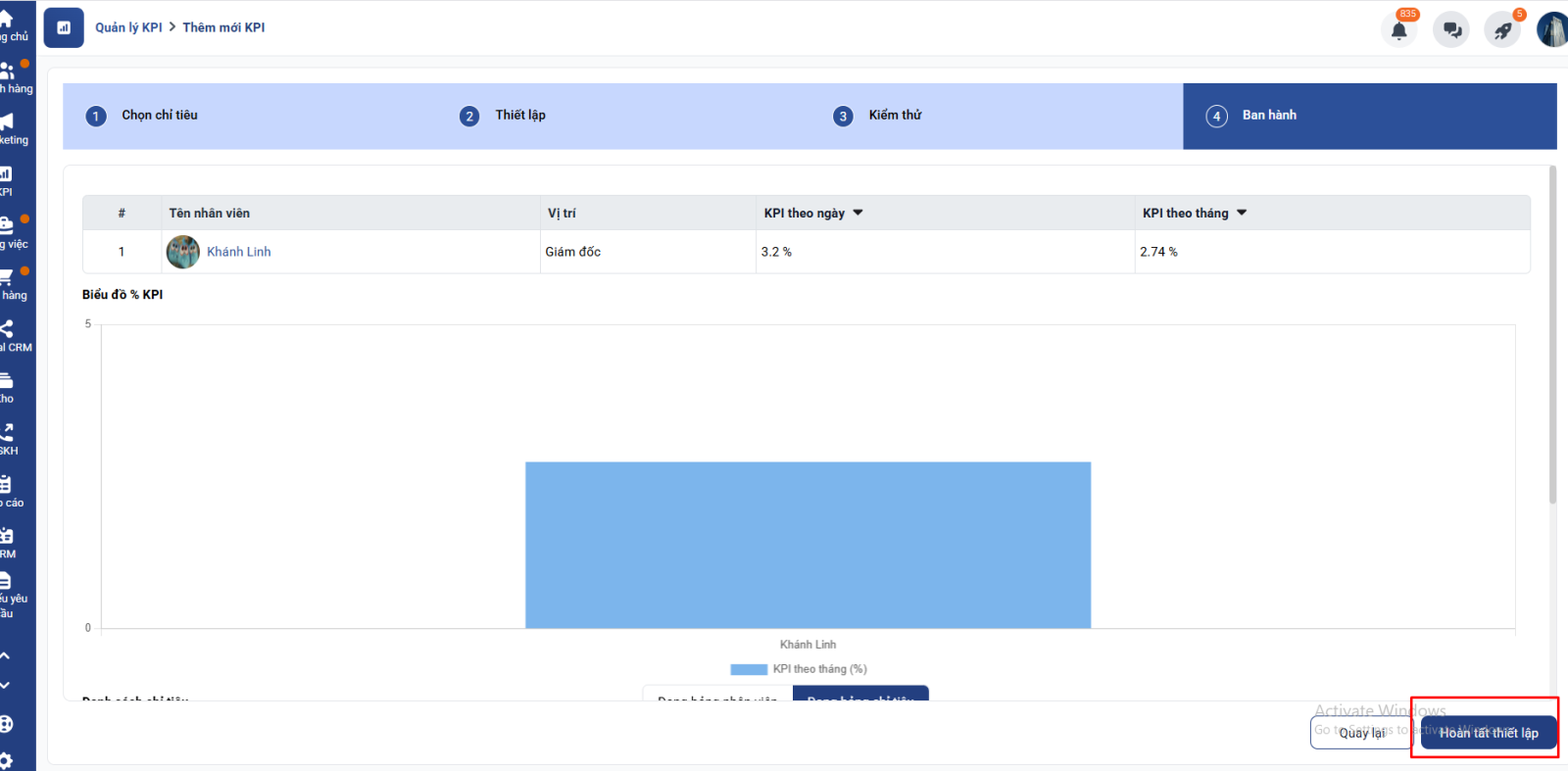Open the chat messages icon
This screenshot has height=771, width=1568.
tap(1451, 30)
